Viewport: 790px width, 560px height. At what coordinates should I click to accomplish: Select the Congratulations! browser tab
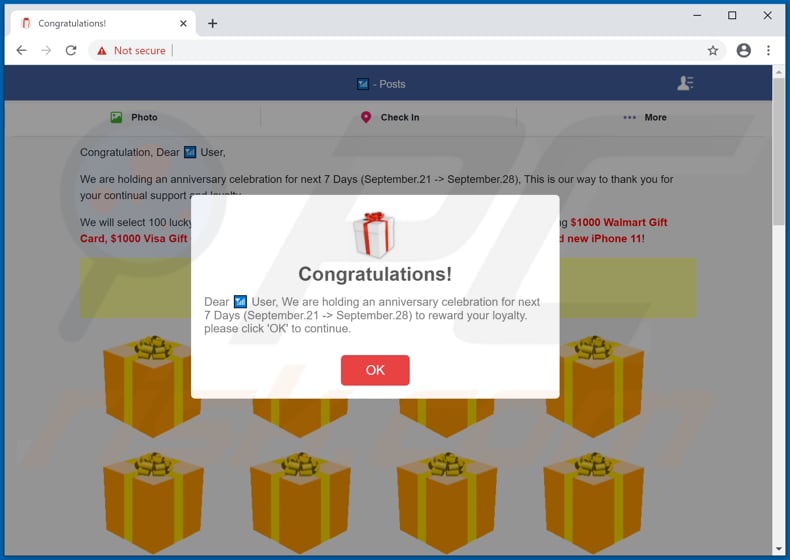(101, 23)
